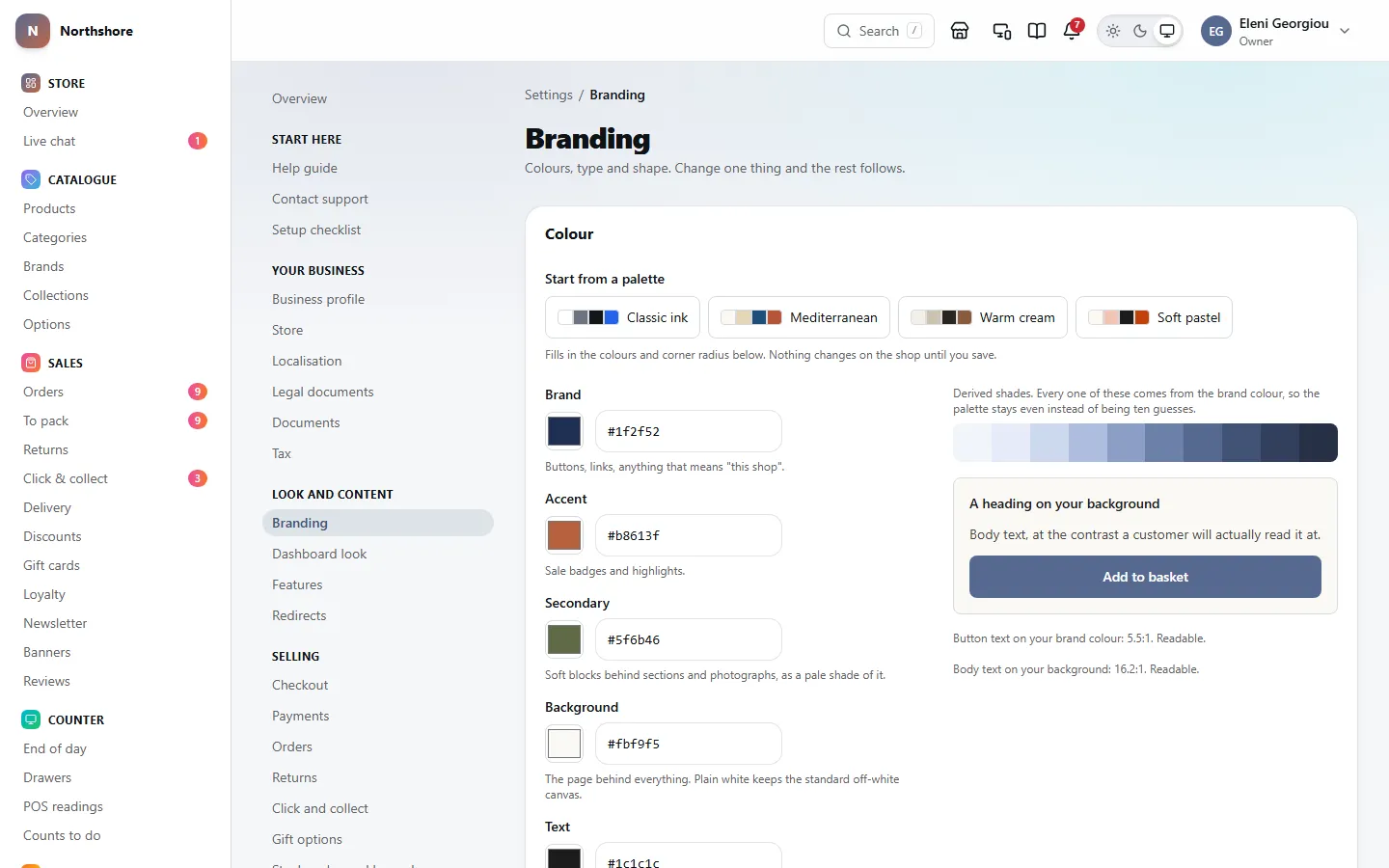Image resolution: width=1389 pixels, height=868 pixels.
Task: Click the Secondary hex field #5f6b46
Action: click(x=689, y=639)
